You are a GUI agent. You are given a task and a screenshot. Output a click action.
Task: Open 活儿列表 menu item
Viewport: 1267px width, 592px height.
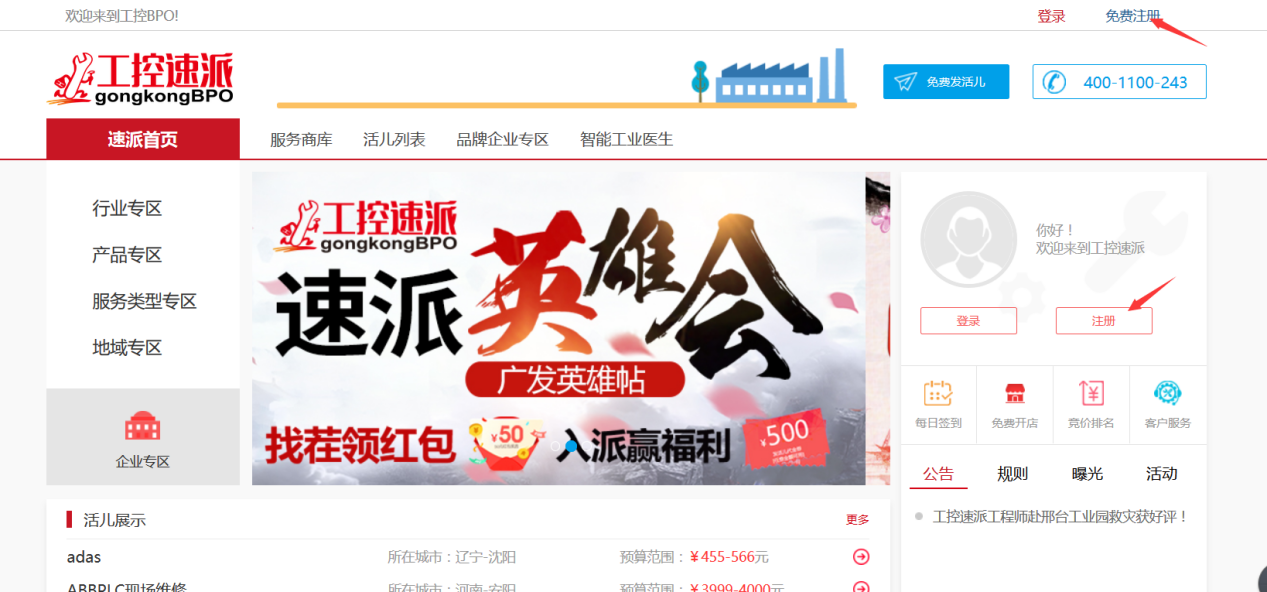tap(394, 139)
